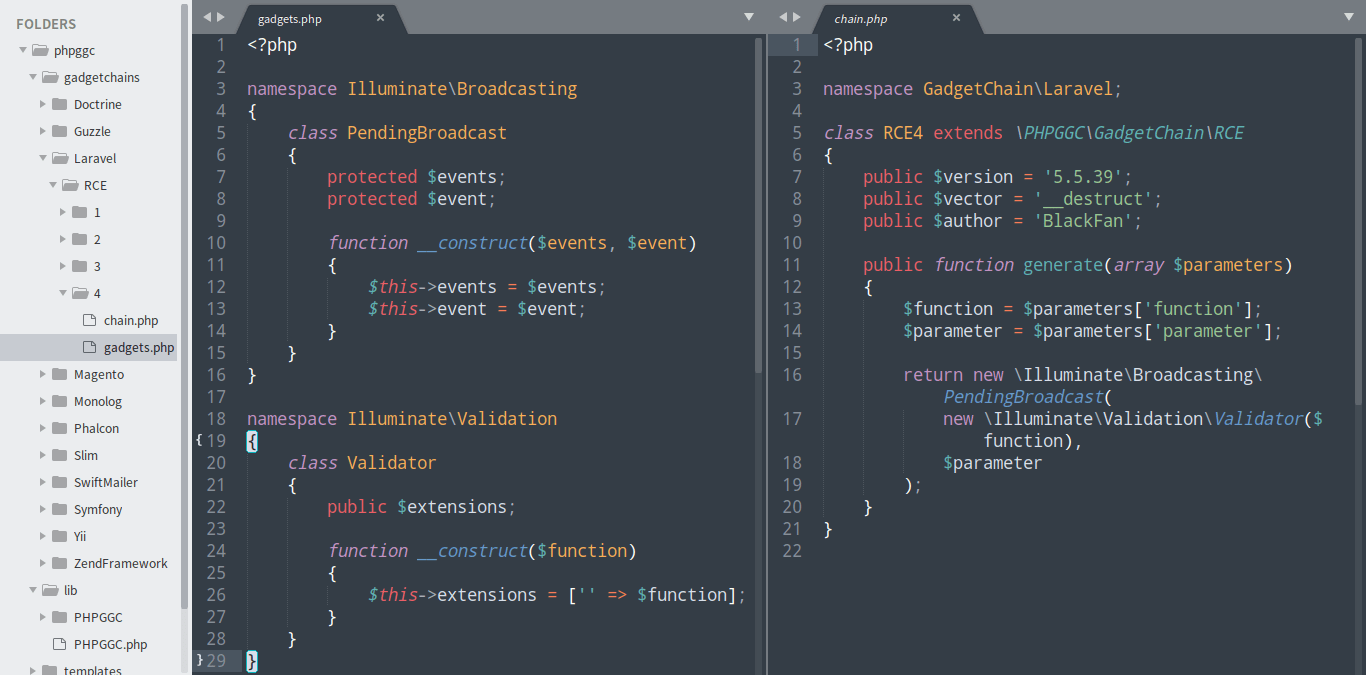The image size is (1366, 675).
Task: Click 'RCE4' class name in chain.php
Action: pyautogui.click(x=903, y=132)
